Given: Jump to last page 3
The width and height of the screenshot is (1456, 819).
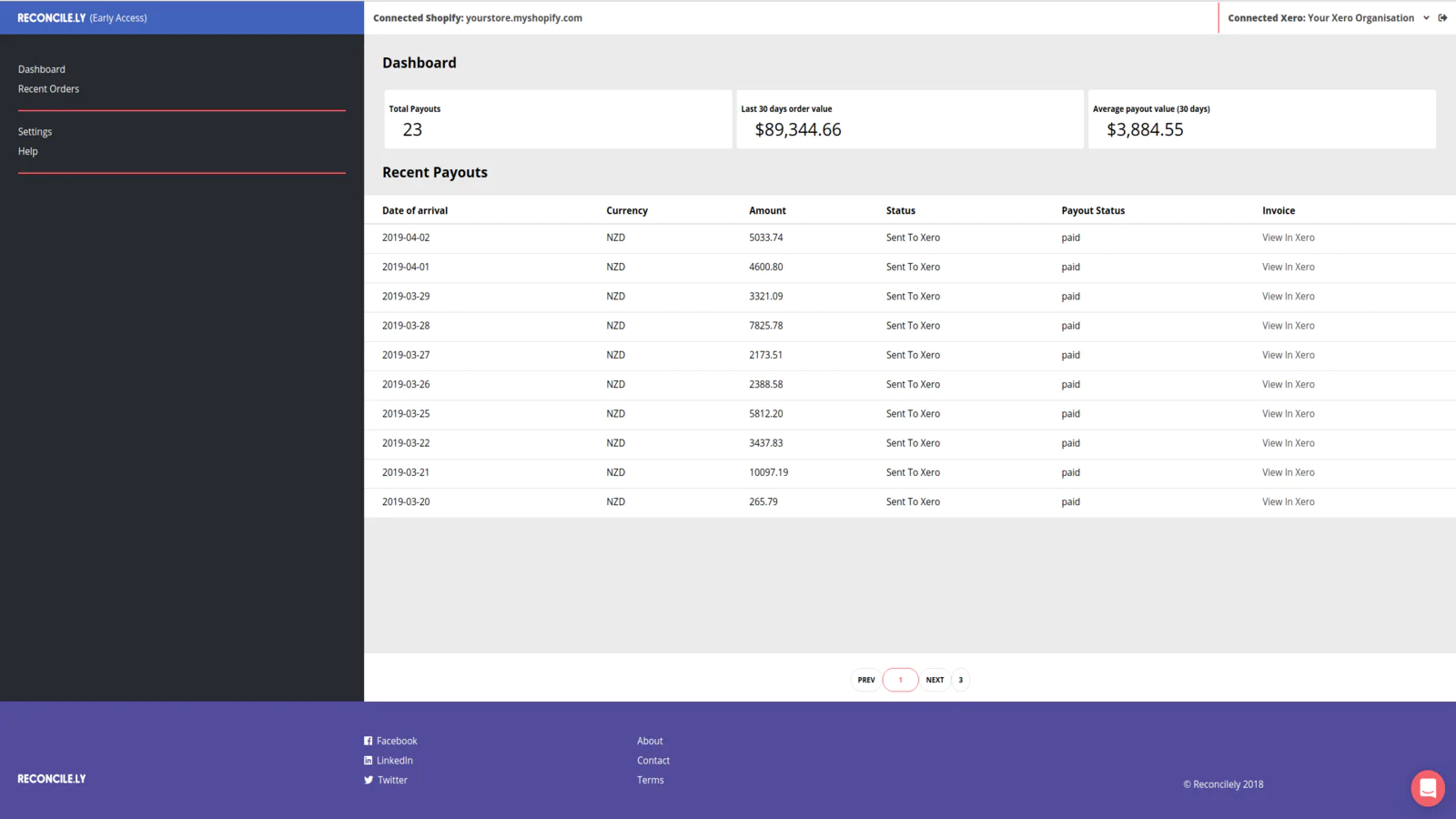Looking at the screenshot, I should [960, 680].
